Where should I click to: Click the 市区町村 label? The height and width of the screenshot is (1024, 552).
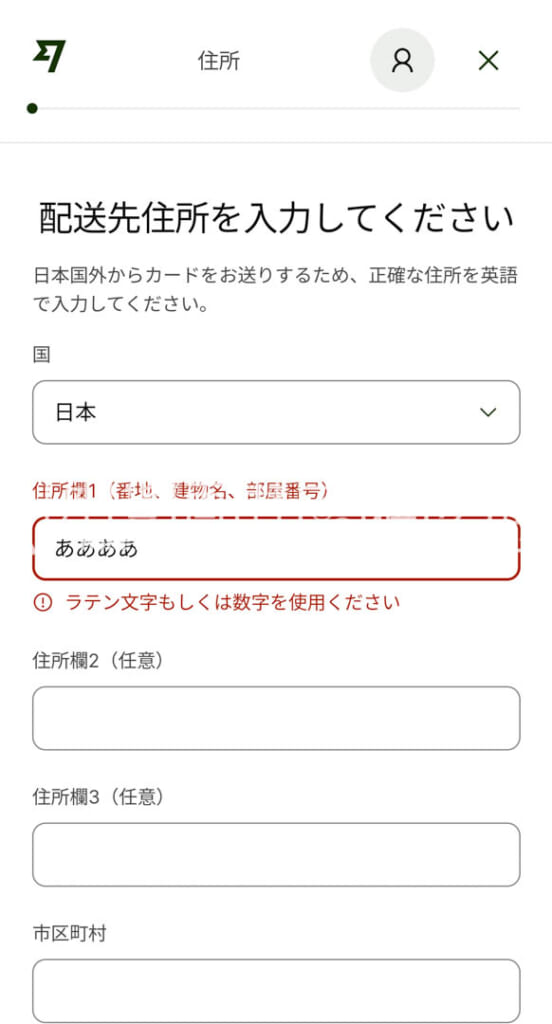[x=69, y=934]
